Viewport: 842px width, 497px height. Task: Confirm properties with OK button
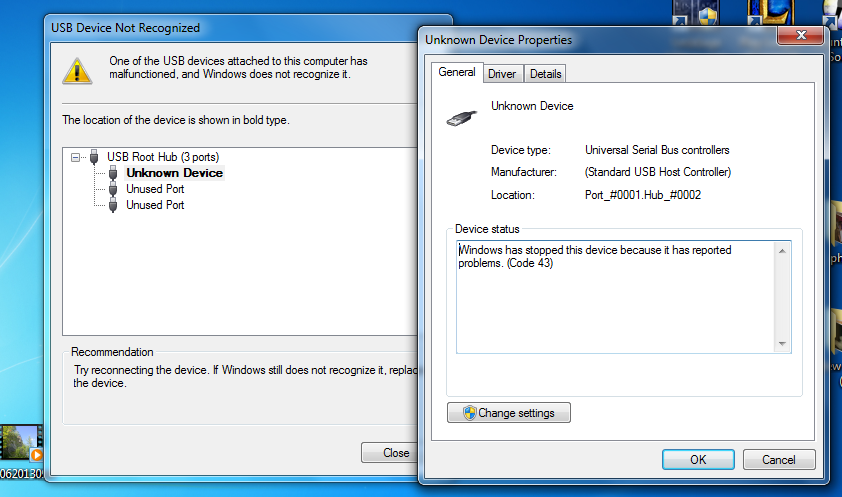(698, 460)
